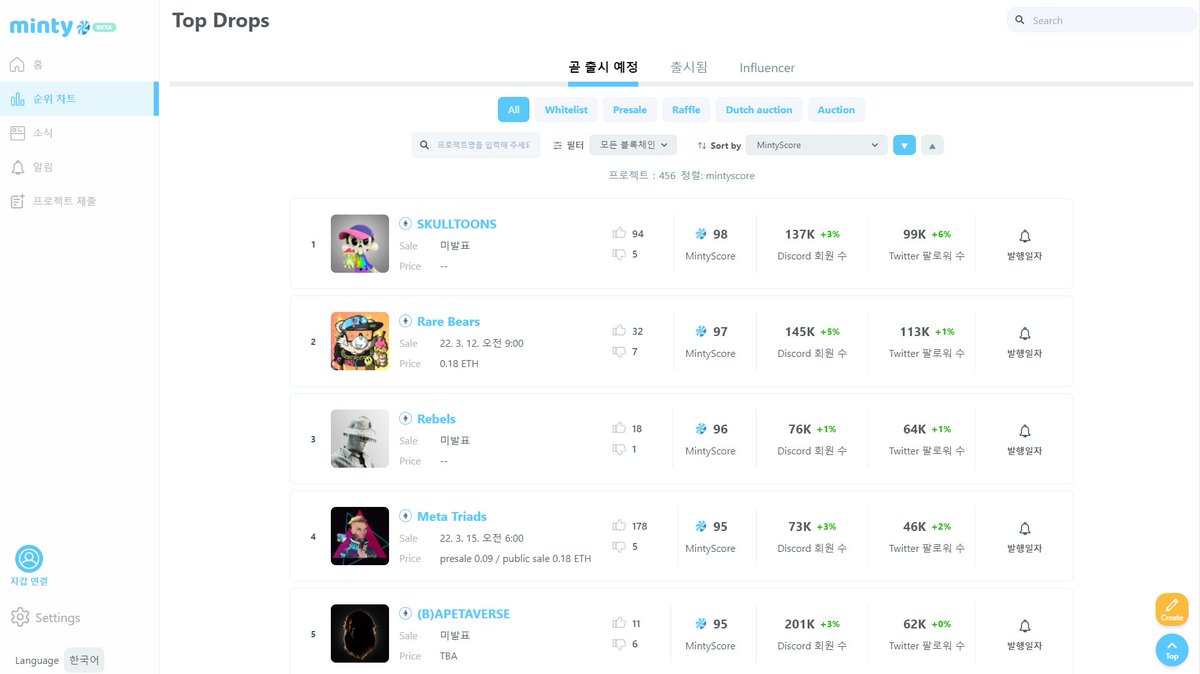Give Rare Bears a thumbs-down vote
This screenshot has height=674, width=1200.
coord(620,351)
